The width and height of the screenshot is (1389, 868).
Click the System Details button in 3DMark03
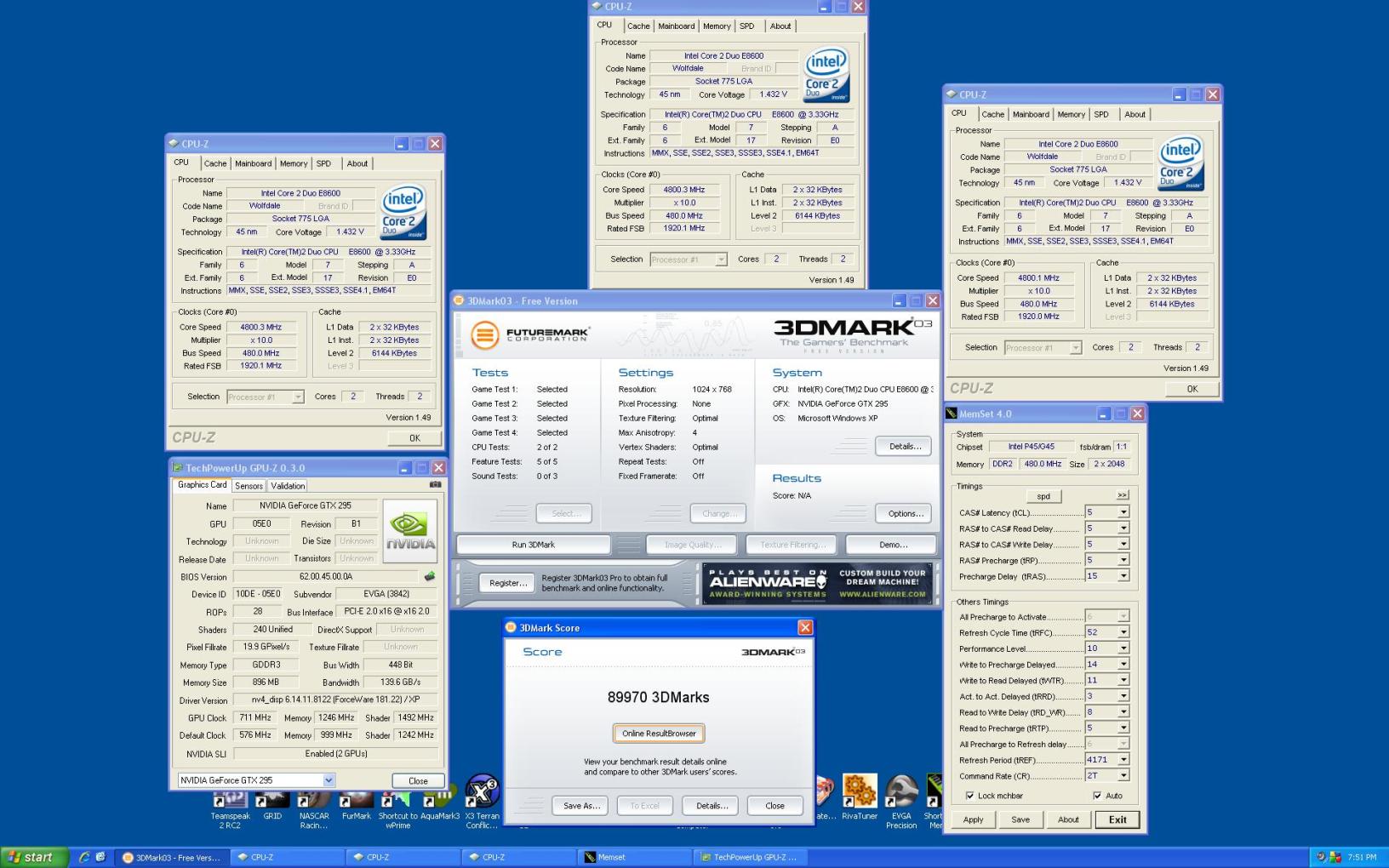(905, 446)
